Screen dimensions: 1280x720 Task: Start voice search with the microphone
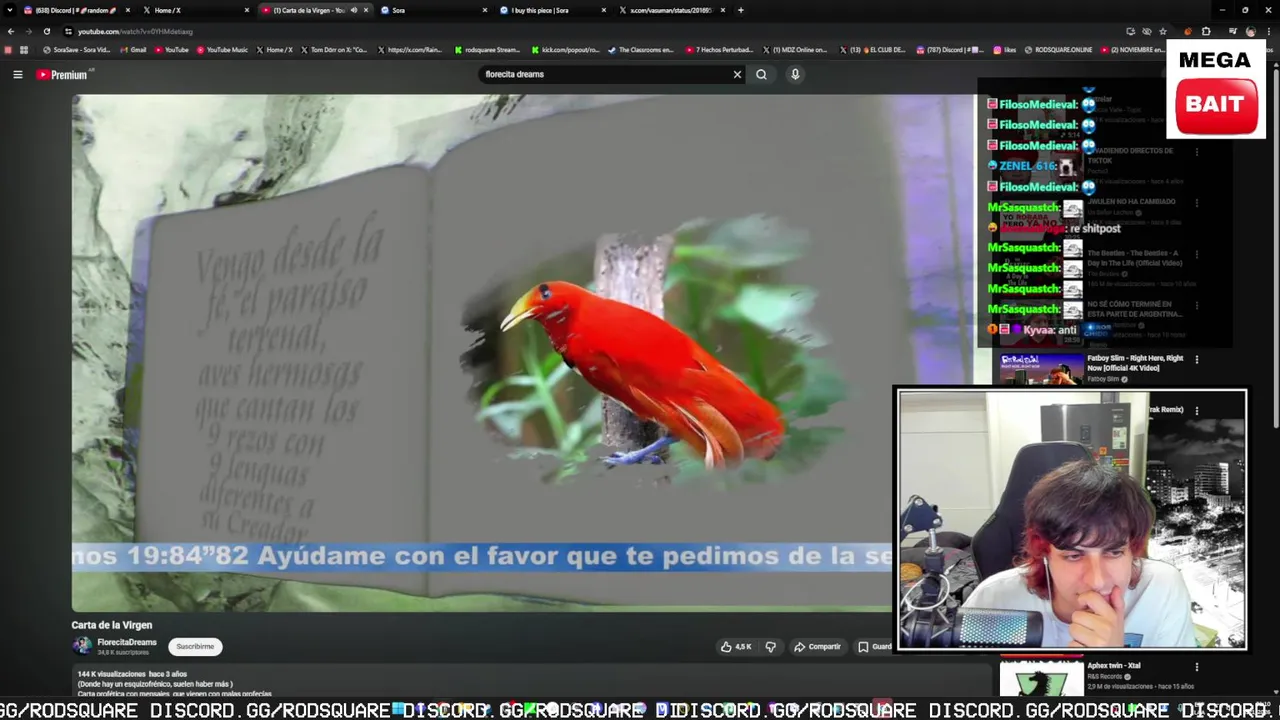[x=795, y=74]
